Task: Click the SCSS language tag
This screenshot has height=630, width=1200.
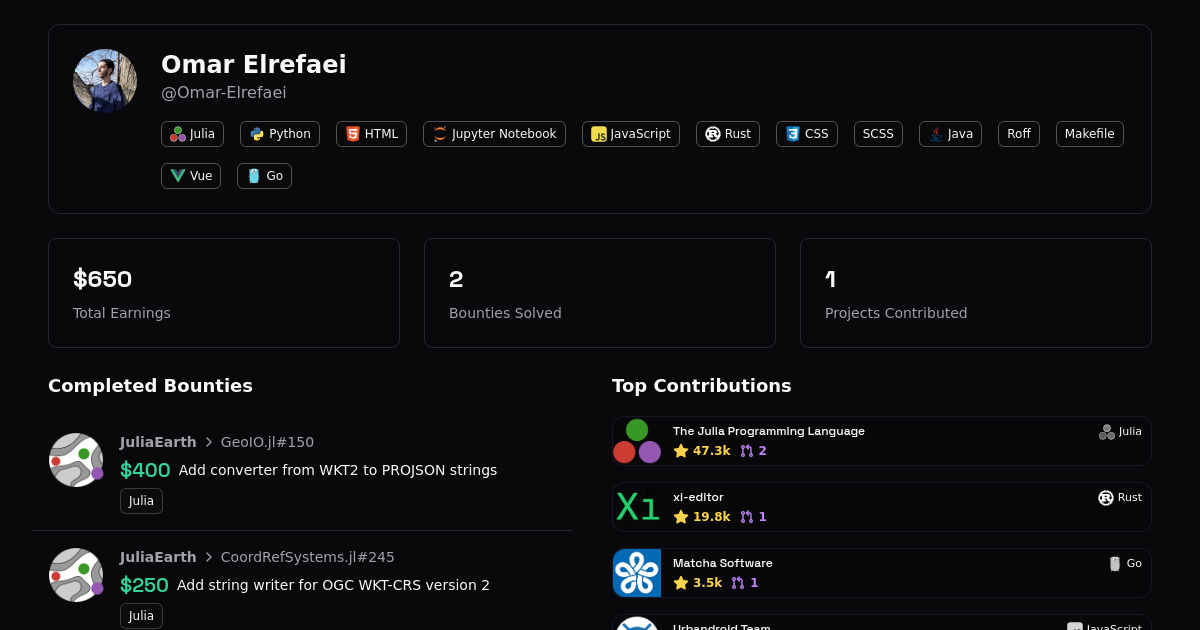Action: tap(878, 134)
